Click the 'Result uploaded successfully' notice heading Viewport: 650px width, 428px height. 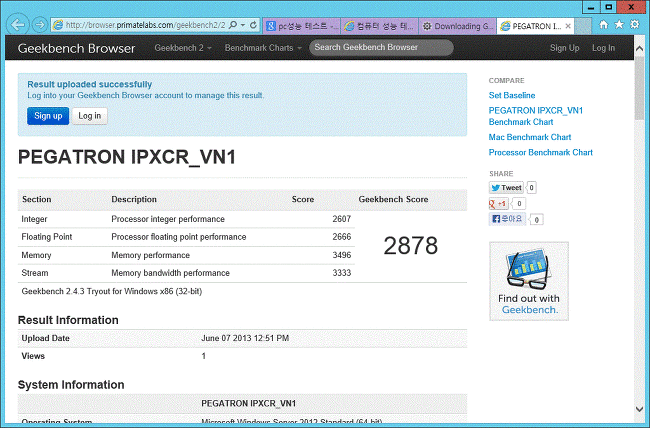point(90,84)
